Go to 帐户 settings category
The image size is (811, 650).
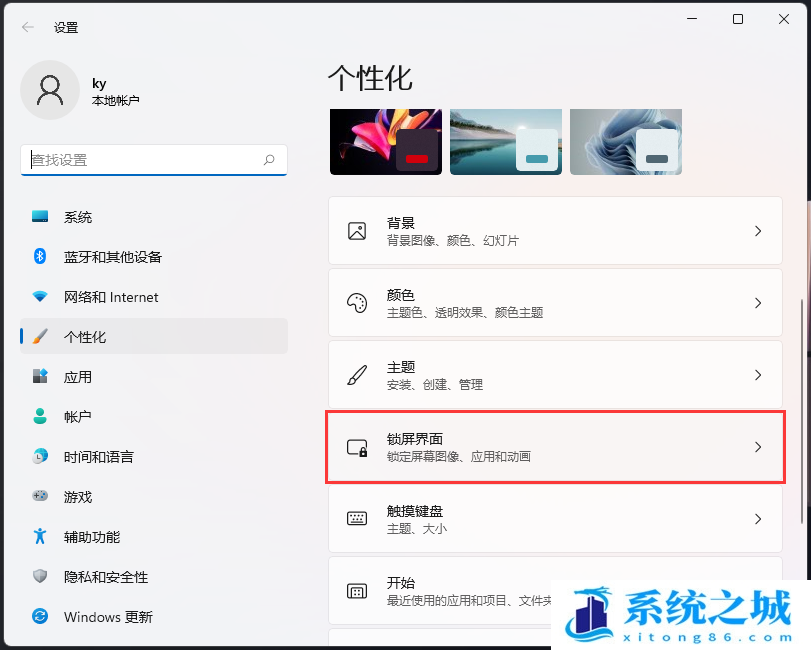(154, 417)
